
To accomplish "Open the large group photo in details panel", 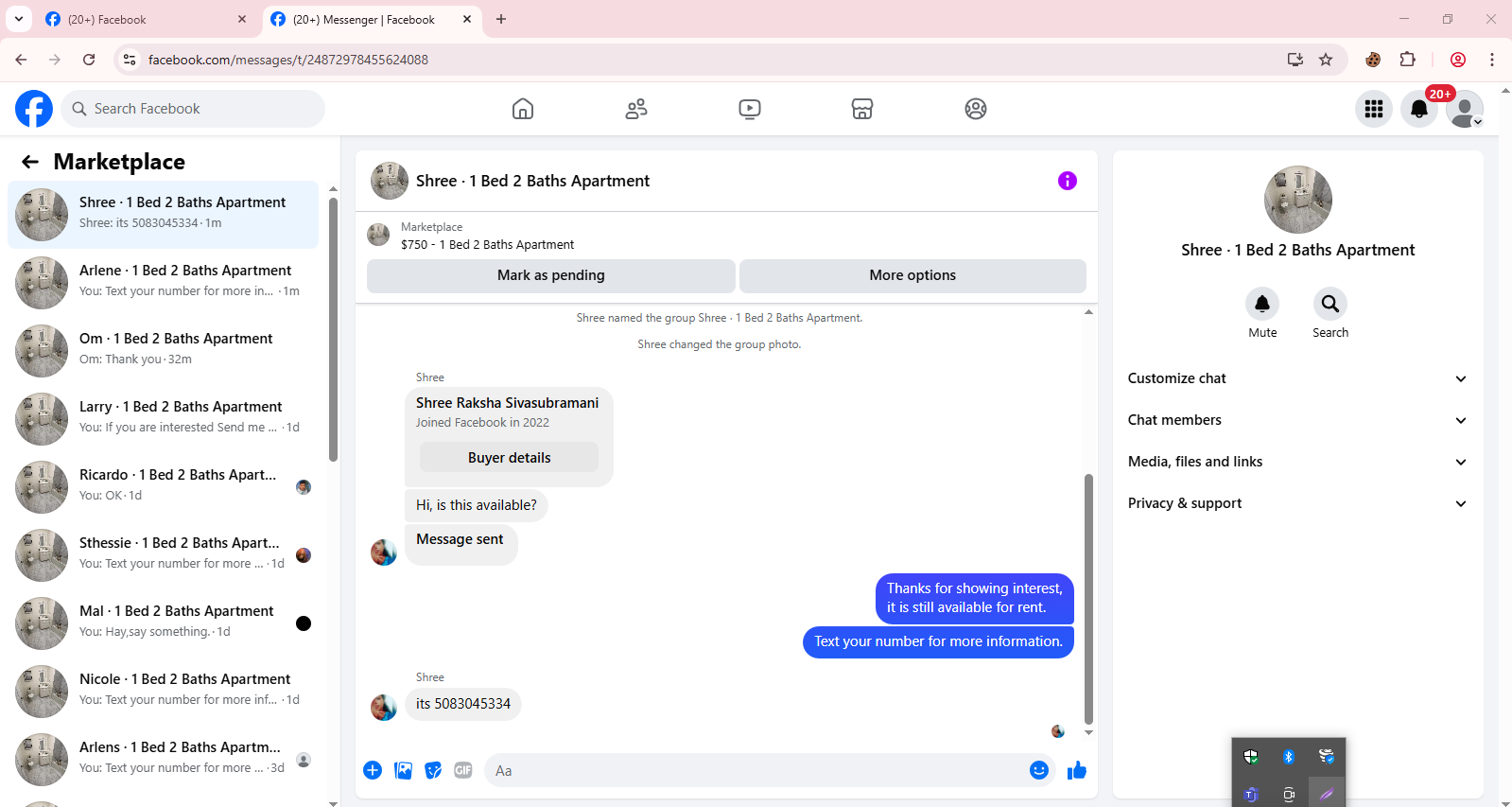I will coord(1298,200).
